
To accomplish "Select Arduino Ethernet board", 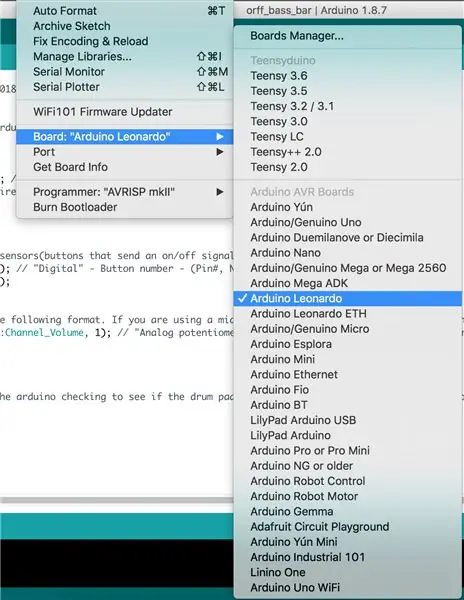I will click(x=348, y=375).
